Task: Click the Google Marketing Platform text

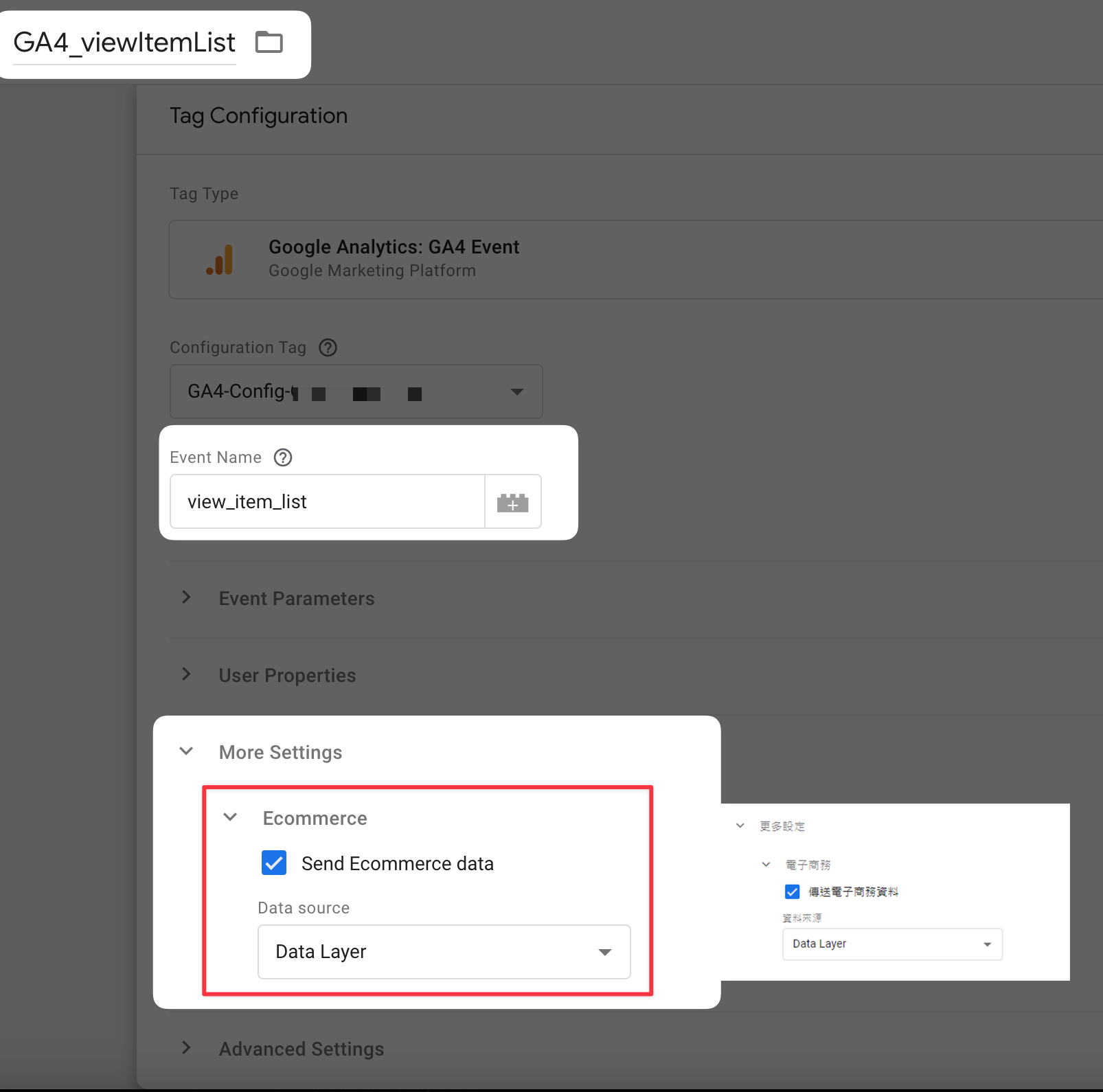Action: pos(372,271)
